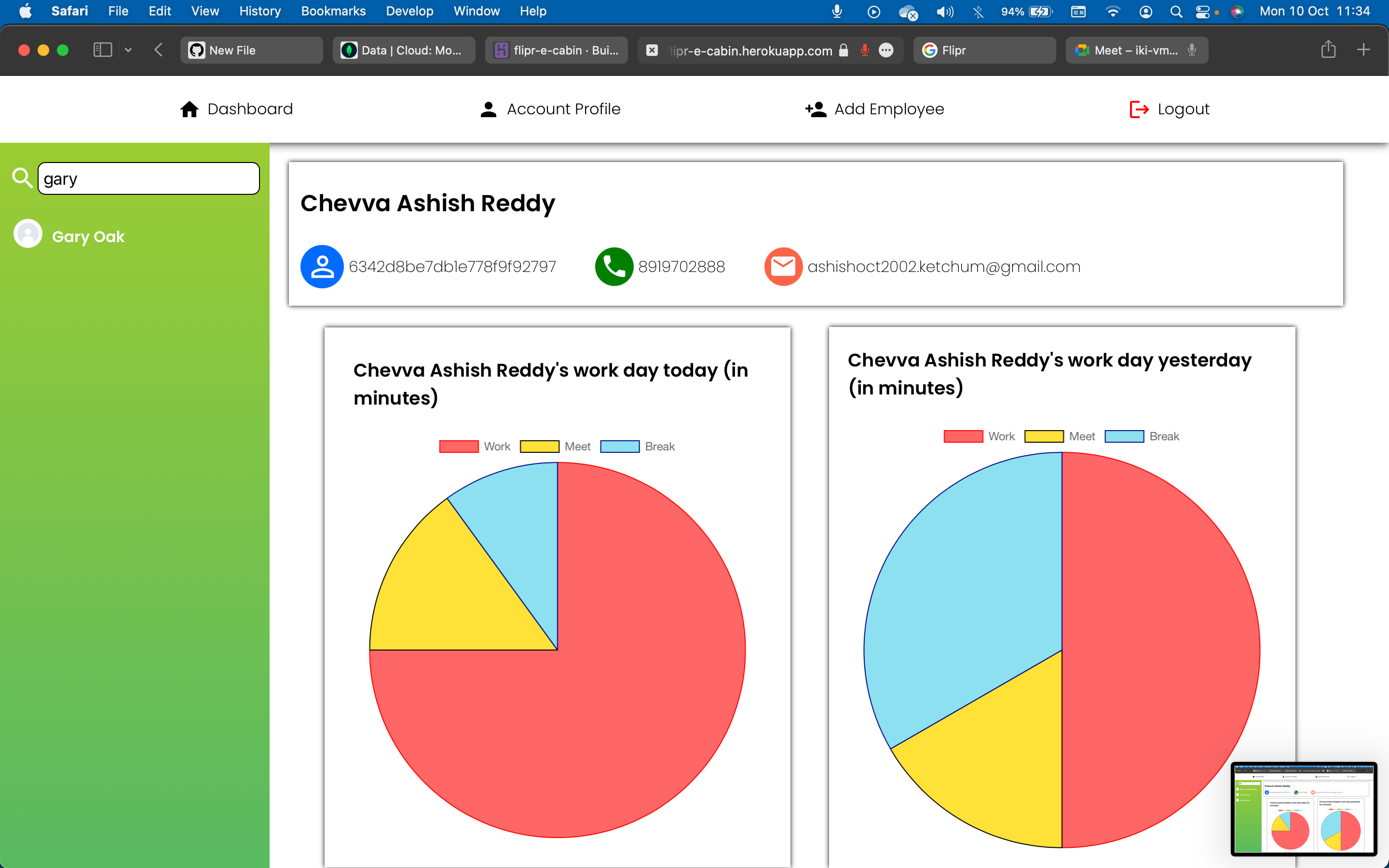This screenshot has width=1389, height=868.
Task: Open the tab overview chevron beside the sidebar button
Action: point(129,50)
